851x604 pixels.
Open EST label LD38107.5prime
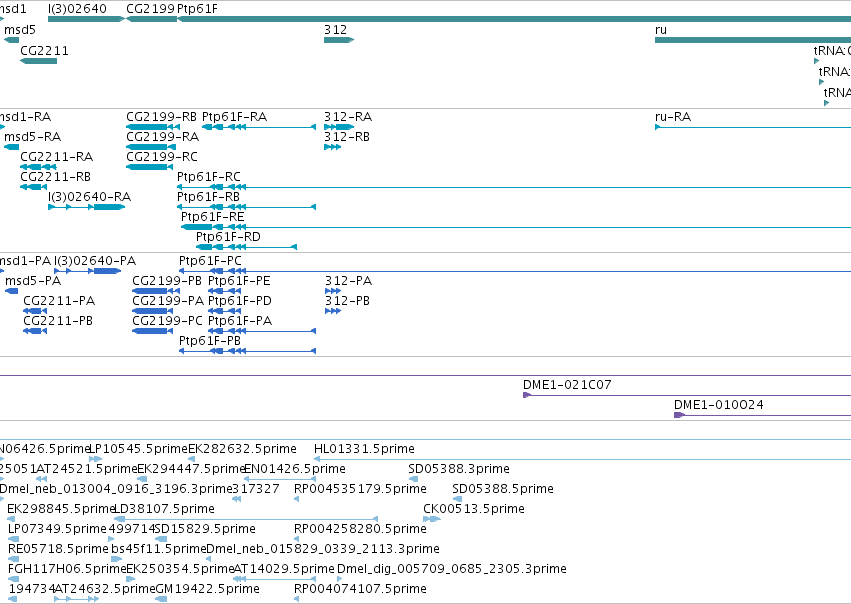click(x=164, y=510)
